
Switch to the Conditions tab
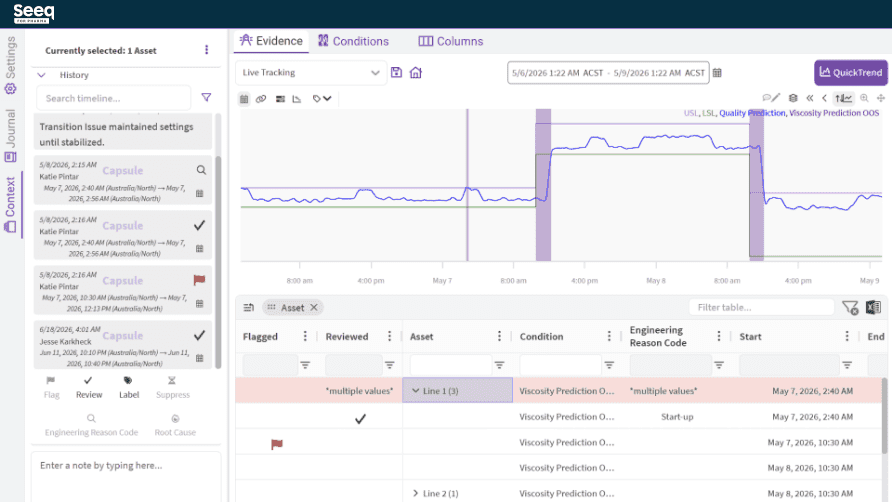(353, 41)
